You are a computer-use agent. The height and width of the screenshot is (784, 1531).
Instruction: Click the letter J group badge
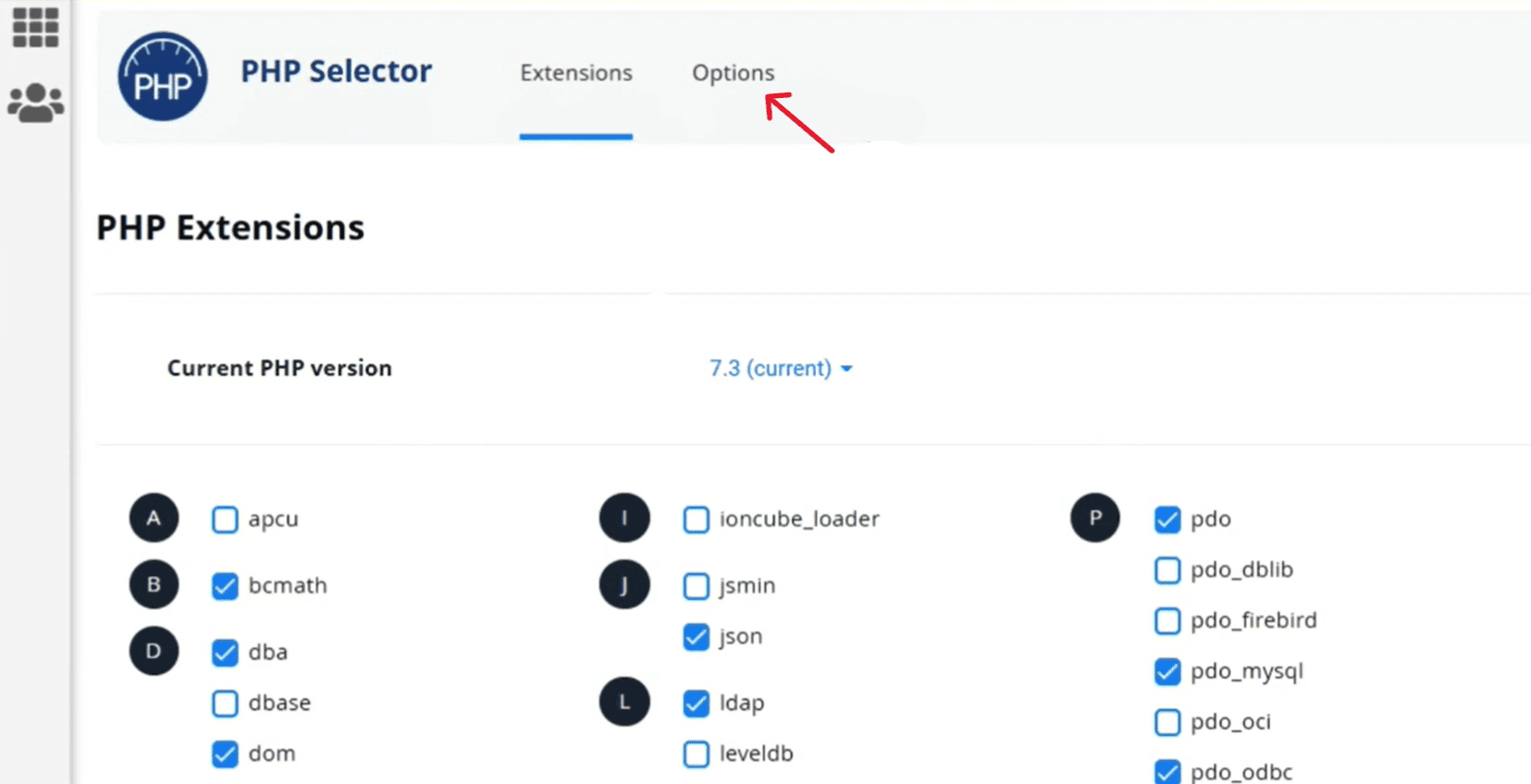[x=624, y=585]
